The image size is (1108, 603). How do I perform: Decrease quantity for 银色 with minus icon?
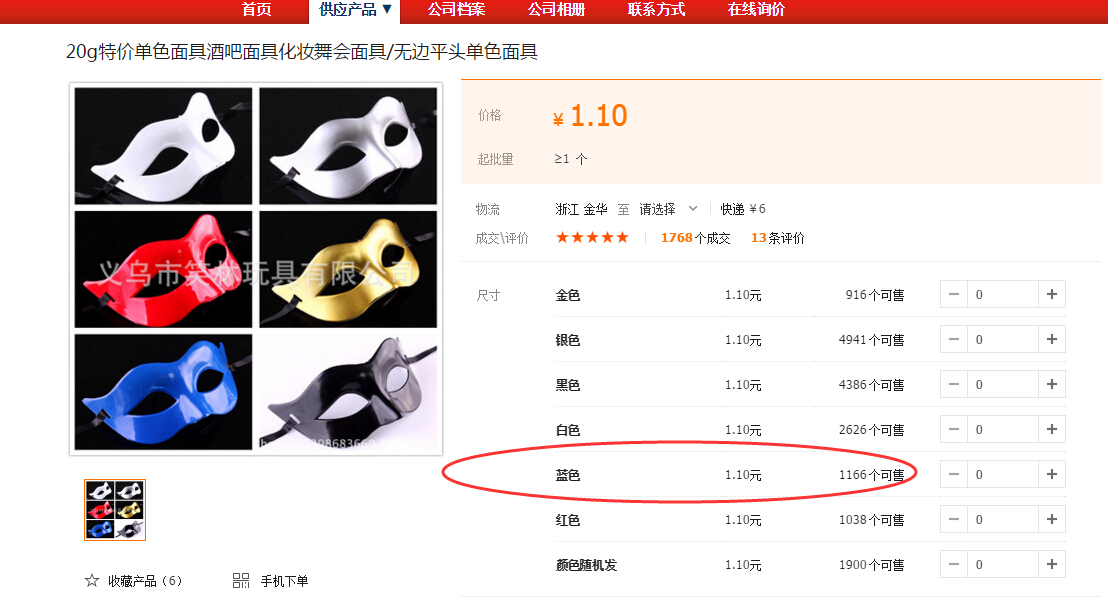point(953,339)
